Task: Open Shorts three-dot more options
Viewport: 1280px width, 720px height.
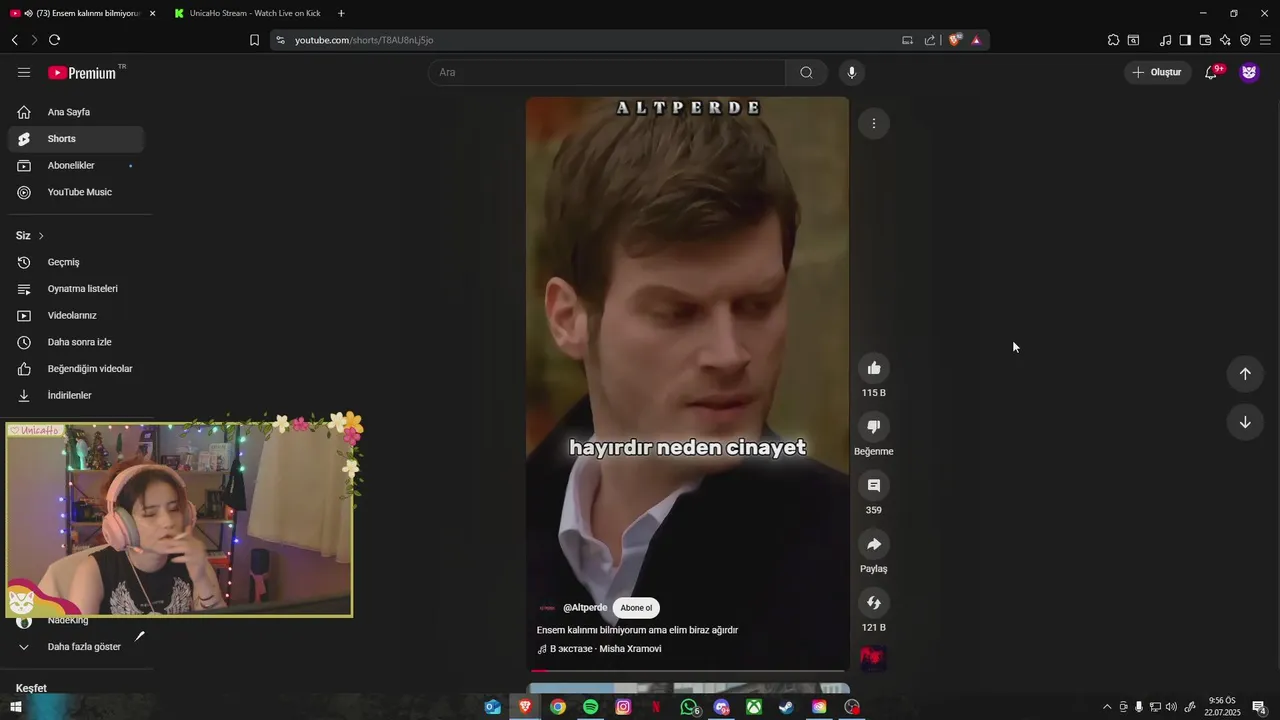Action: point(874,124)
